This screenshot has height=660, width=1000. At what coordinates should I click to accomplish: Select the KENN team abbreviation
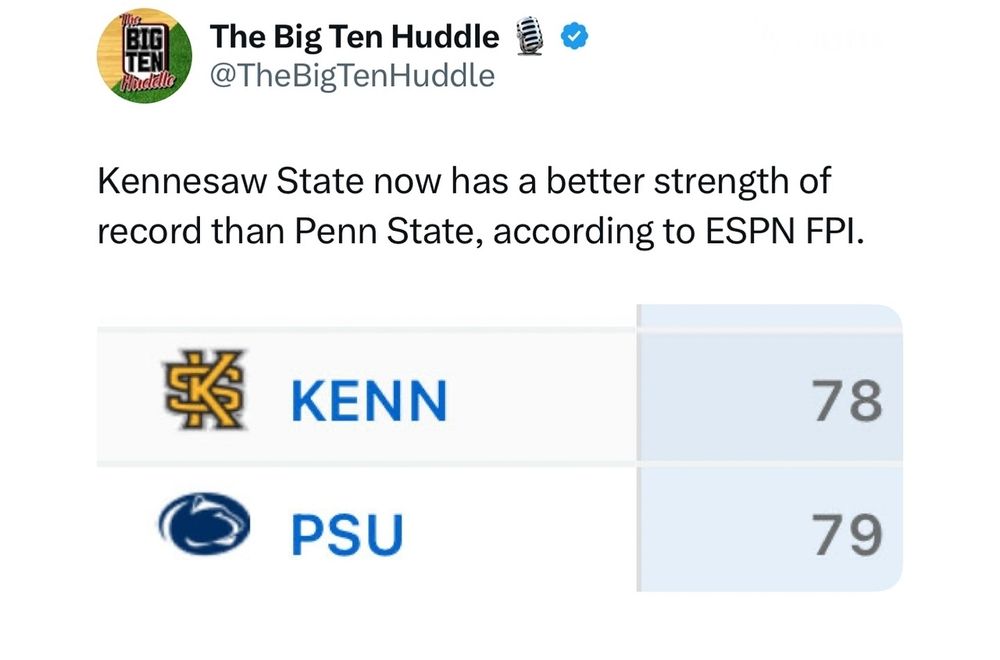(368, 402)
